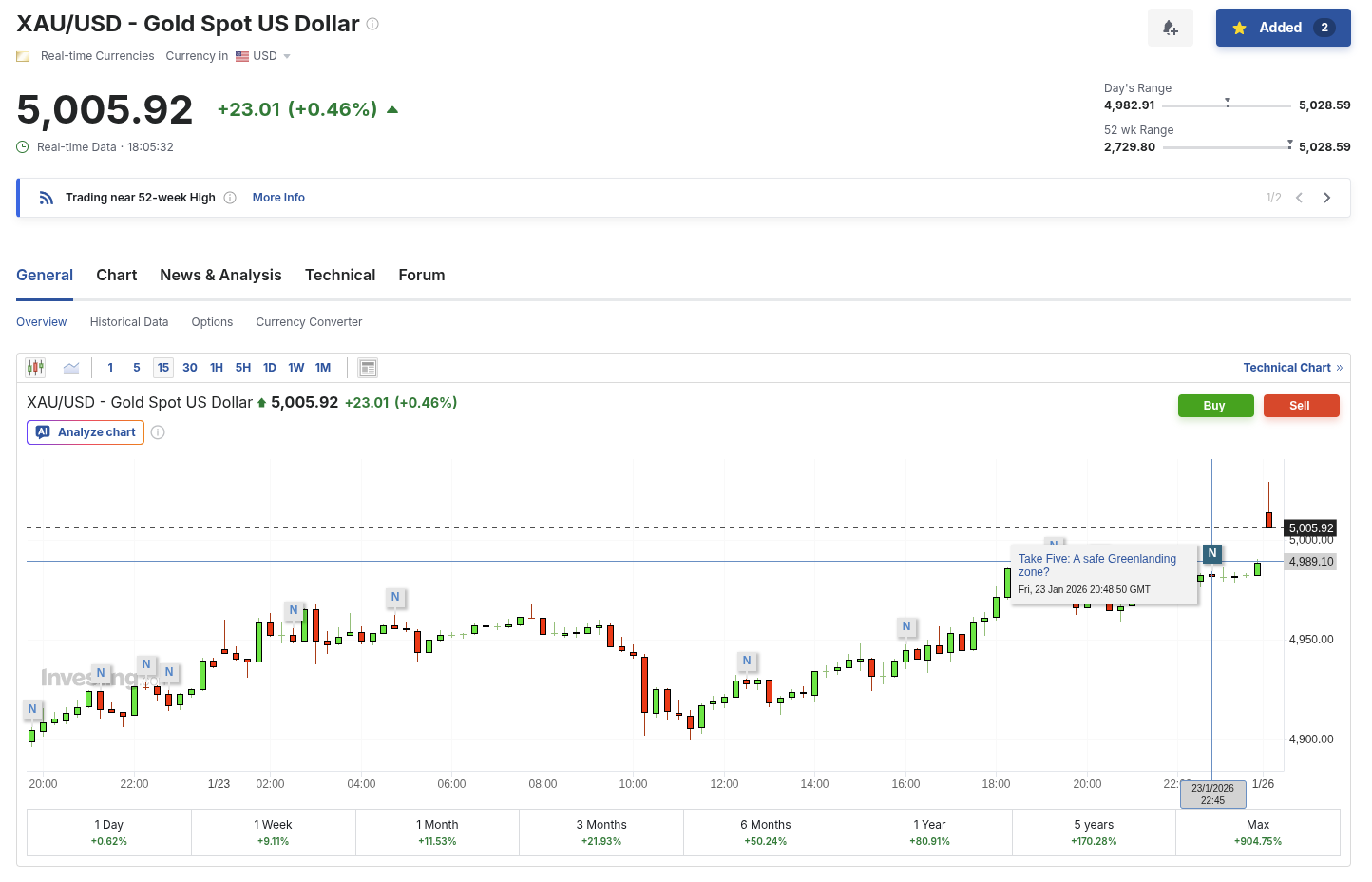The image size is (1372, 882).
Task: Click the info icon next to Analyze chart
Action: point(159,432)
